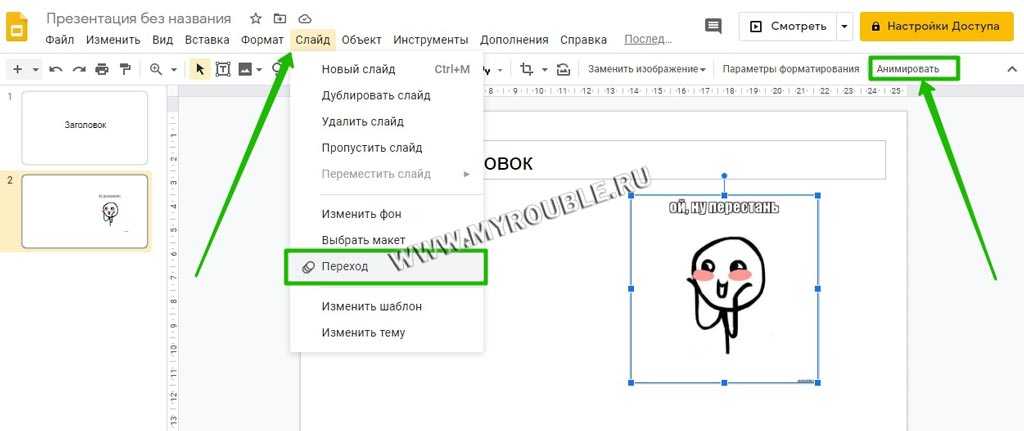Click the redo arrow in toolbar

click(79, 69)
